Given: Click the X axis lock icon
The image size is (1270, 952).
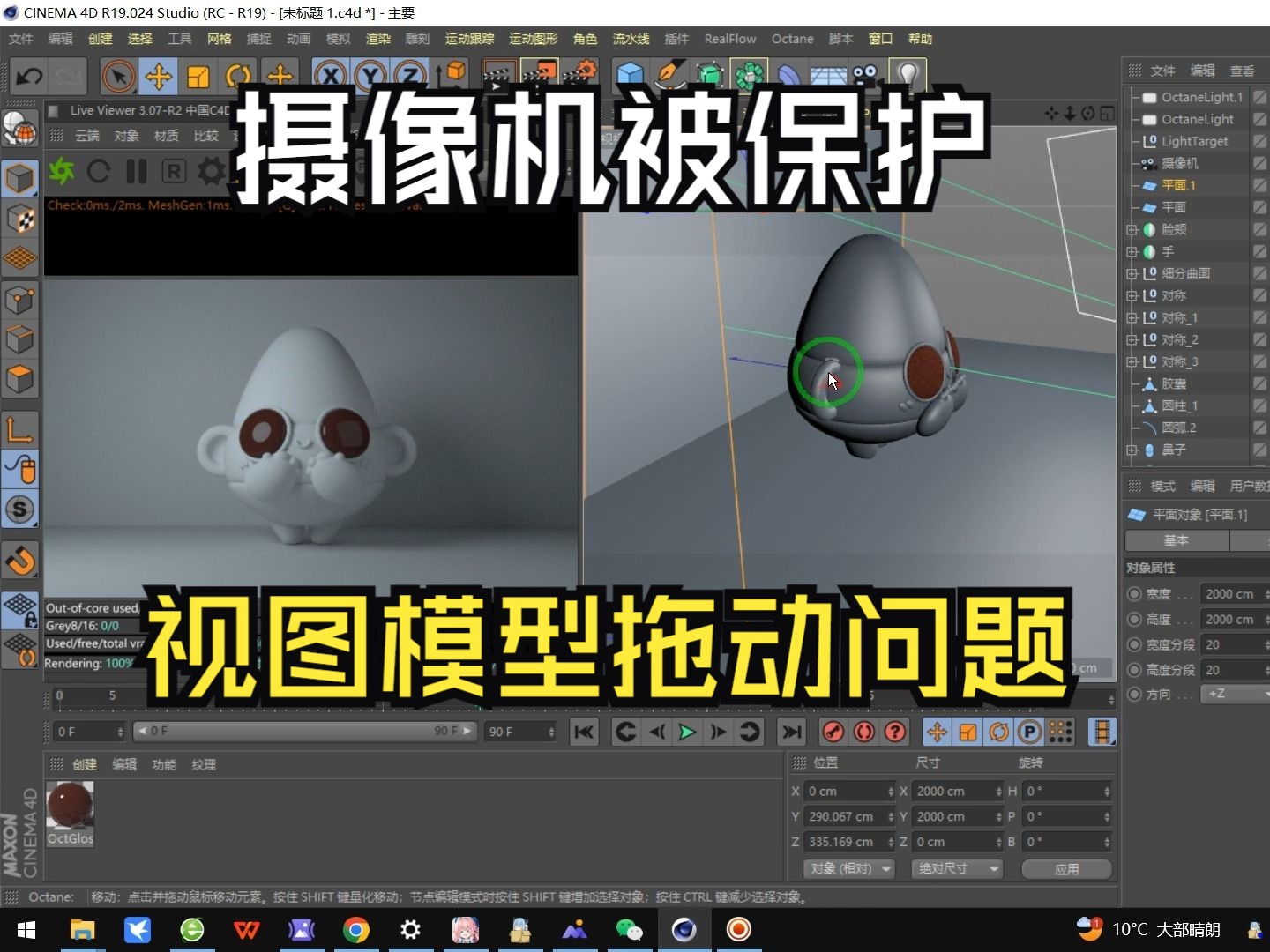Looking at the screenshot, I should [331, 77].
